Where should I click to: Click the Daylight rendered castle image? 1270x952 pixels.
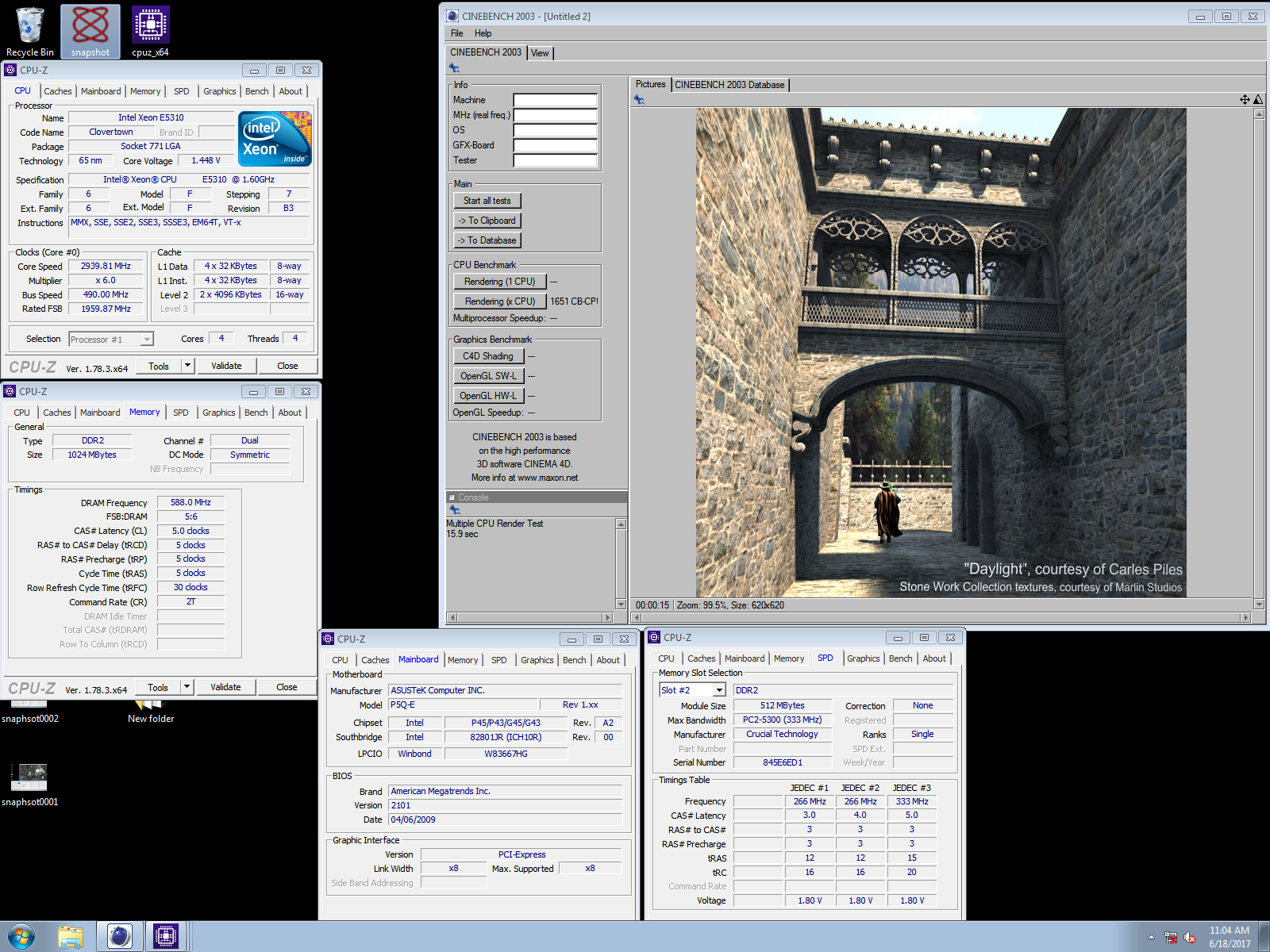[941, 353]
